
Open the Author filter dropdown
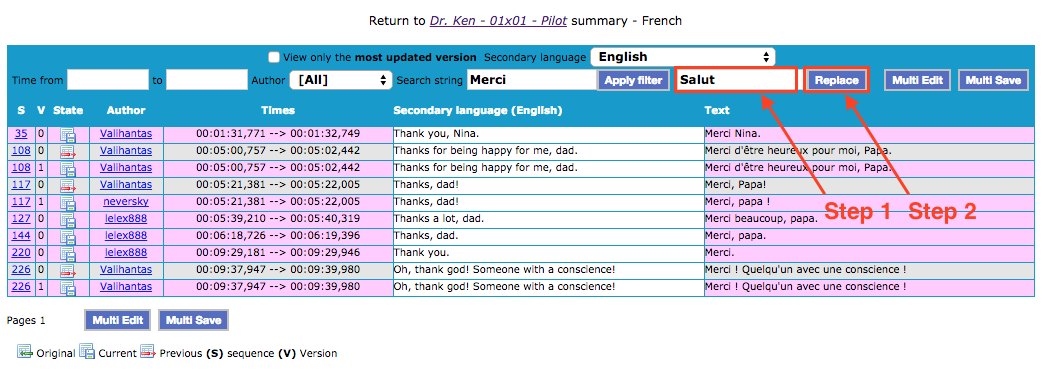(x=341, y=80)
